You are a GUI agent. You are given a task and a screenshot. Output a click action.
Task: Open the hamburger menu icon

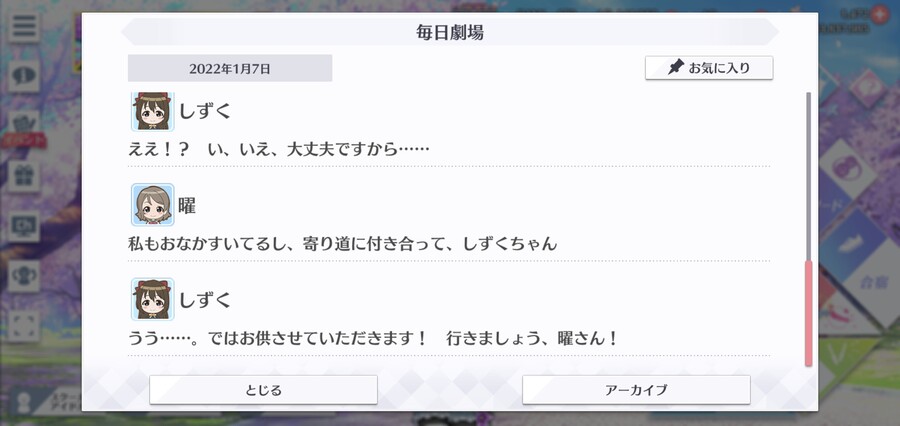click(24, 26)
